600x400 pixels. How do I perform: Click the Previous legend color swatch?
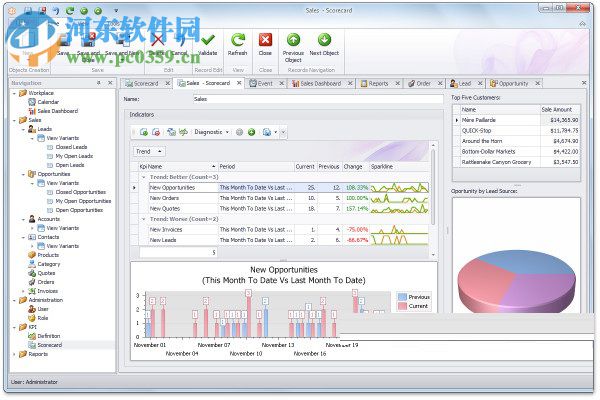point(402,297)
